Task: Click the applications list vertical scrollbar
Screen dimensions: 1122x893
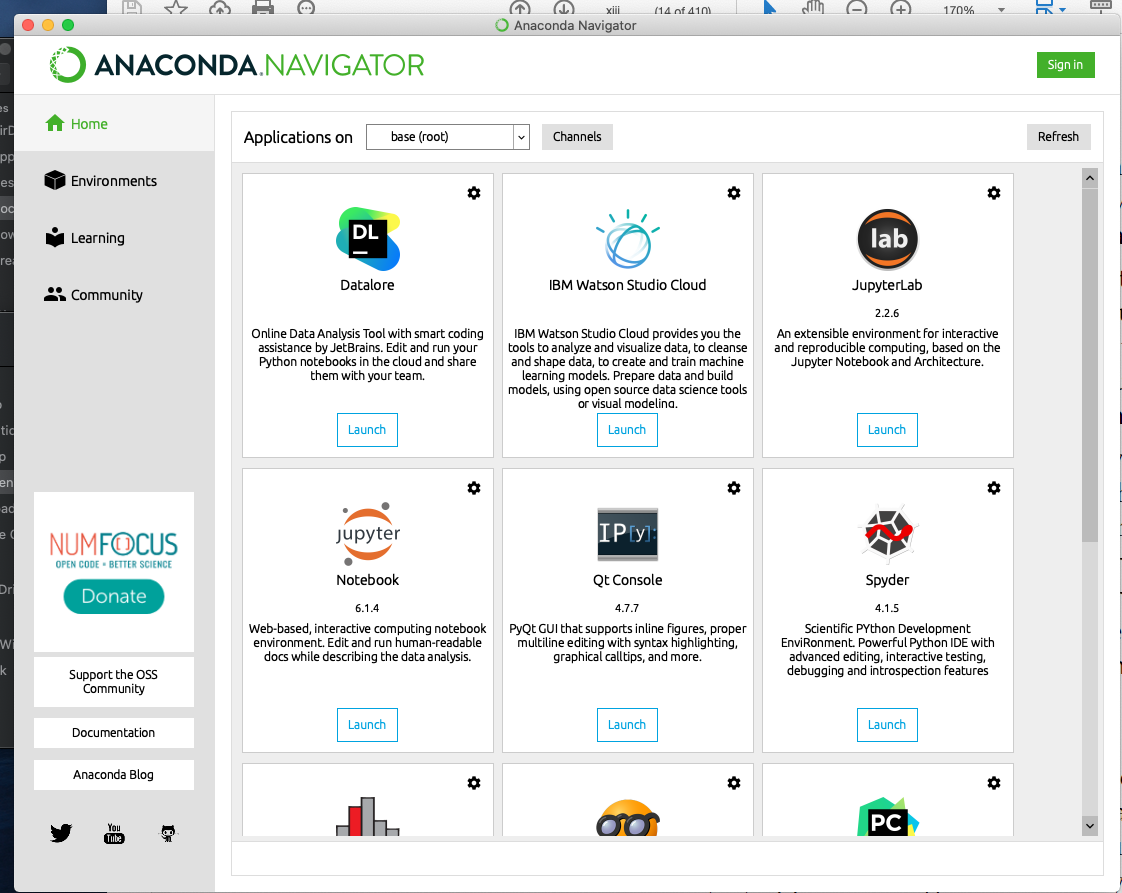Action: (1089, 400)
